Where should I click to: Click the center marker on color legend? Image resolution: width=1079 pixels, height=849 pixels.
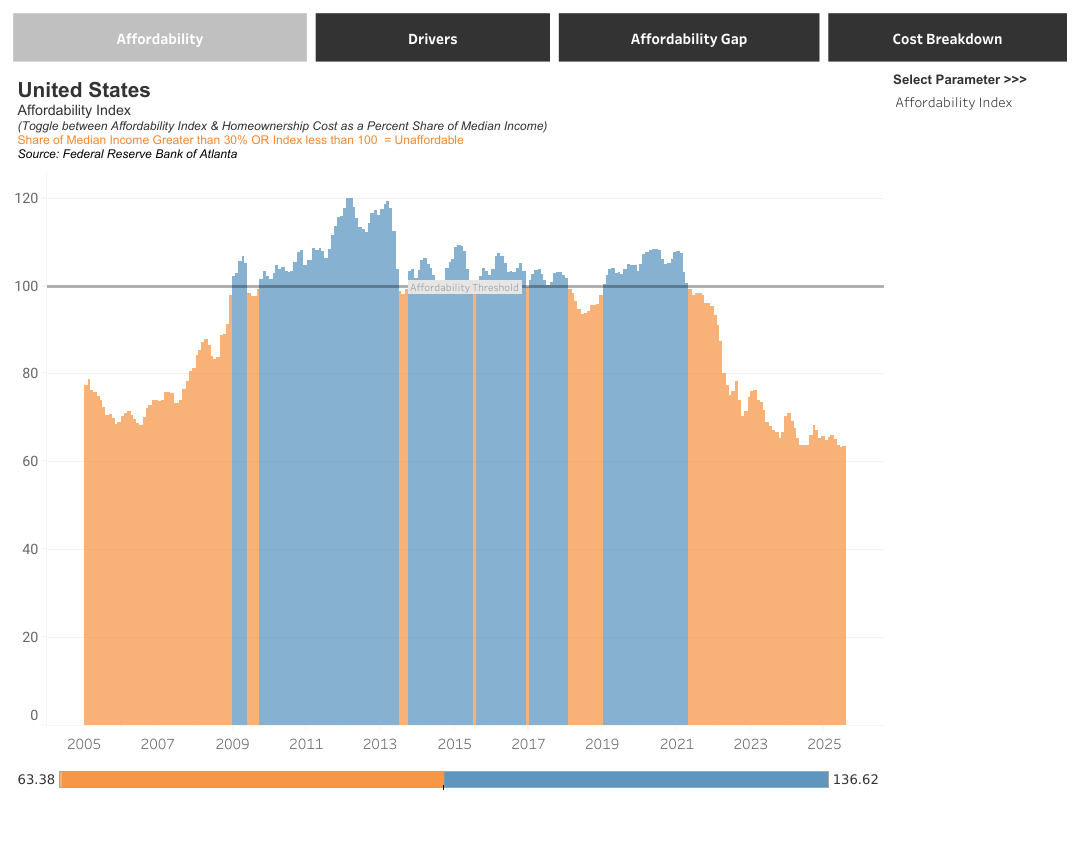click(443, 780)
